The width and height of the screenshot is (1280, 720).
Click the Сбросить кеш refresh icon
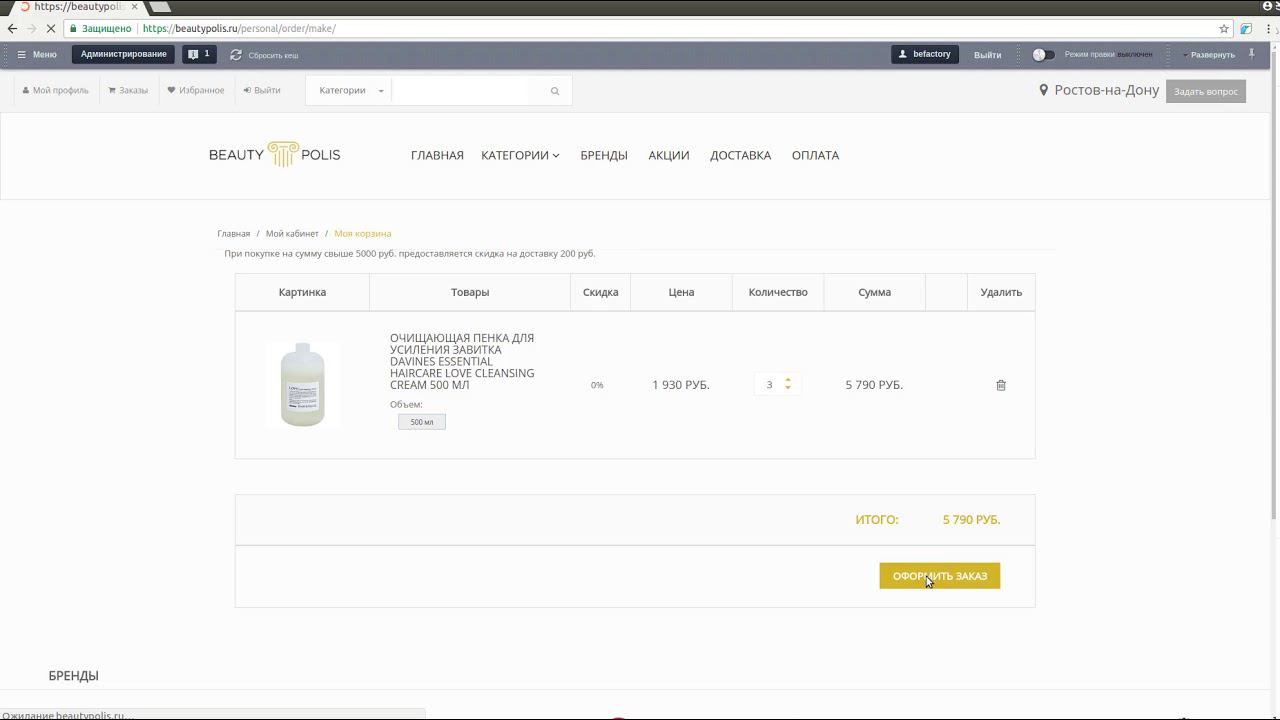click(236, 55)
